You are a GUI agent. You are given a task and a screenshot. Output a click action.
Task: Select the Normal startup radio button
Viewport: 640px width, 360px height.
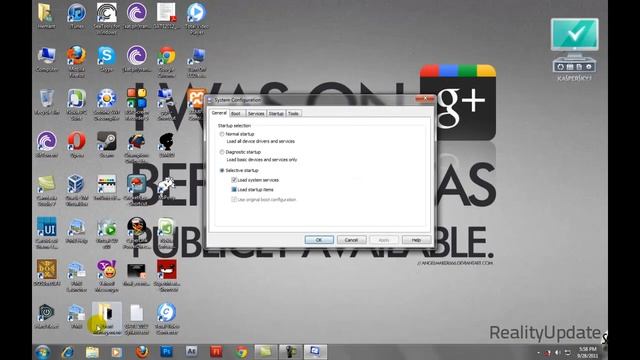[x=222, y=134]
